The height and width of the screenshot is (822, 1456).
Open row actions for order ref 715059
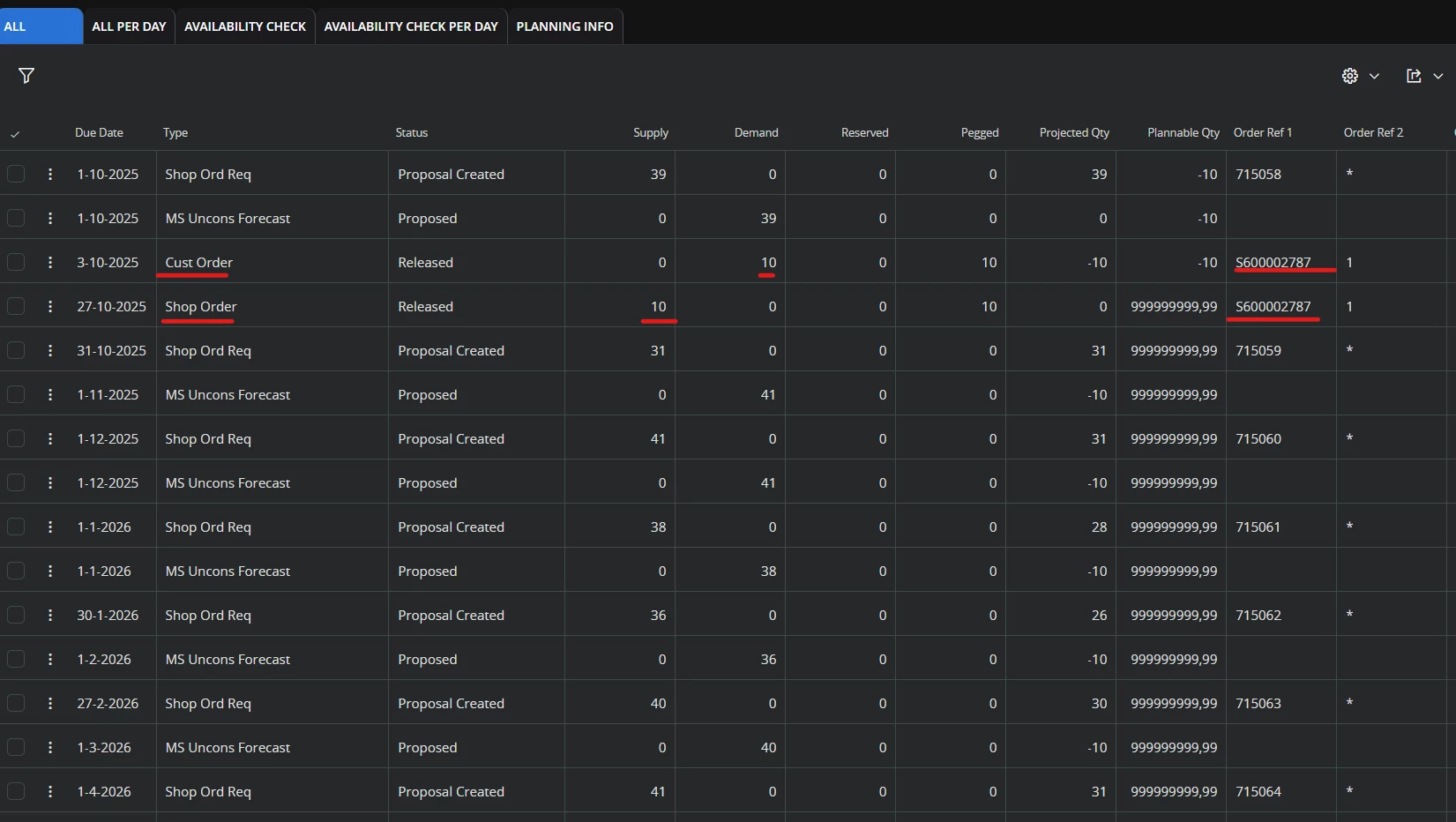pyautogui.click(x=50, y=351)
